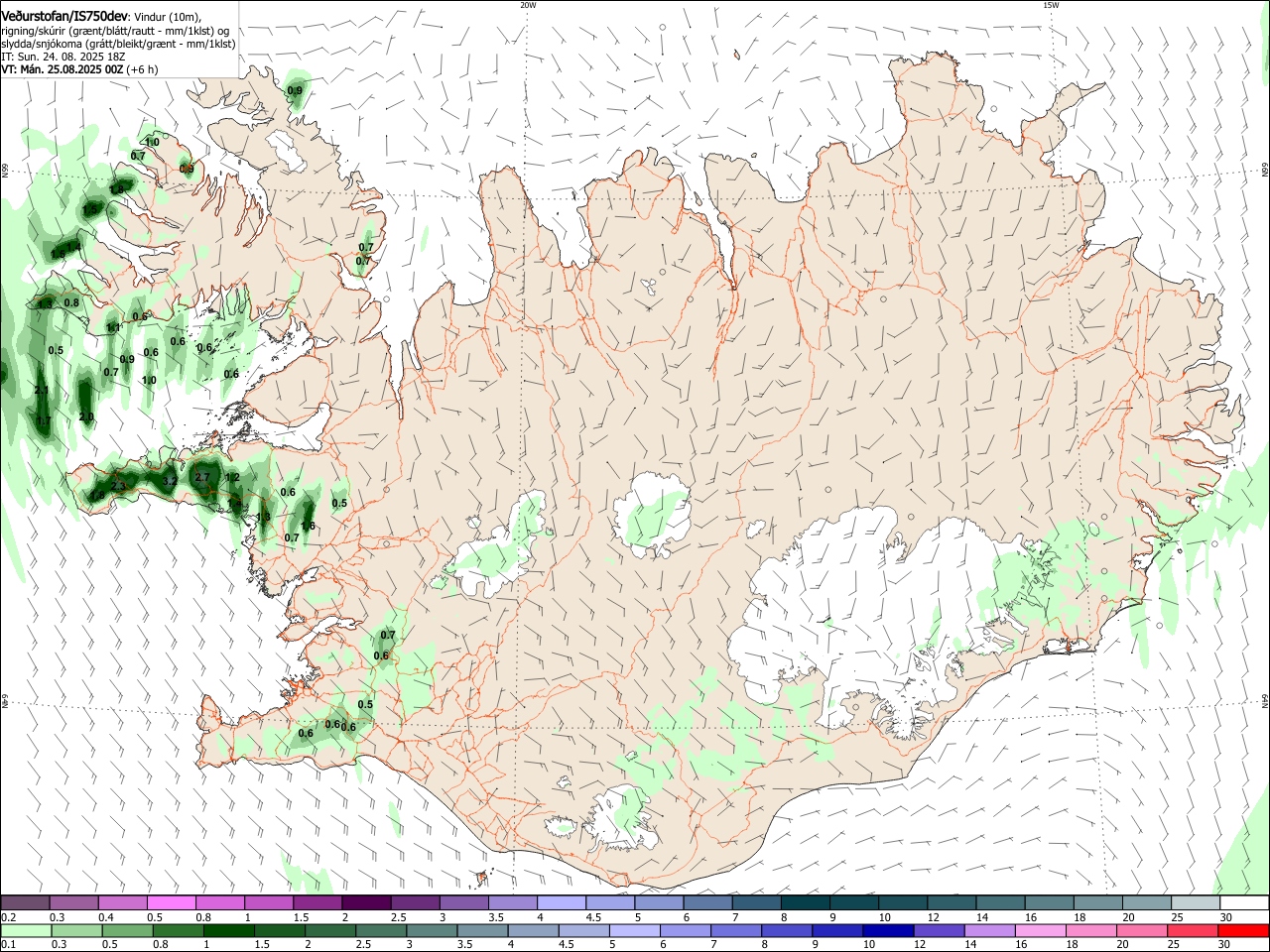Click the 'VT: Mán. 25.08.2025 00Z (+6 h)' line
The width and height of the screenshot is (1270, 952).
point(79,69)
